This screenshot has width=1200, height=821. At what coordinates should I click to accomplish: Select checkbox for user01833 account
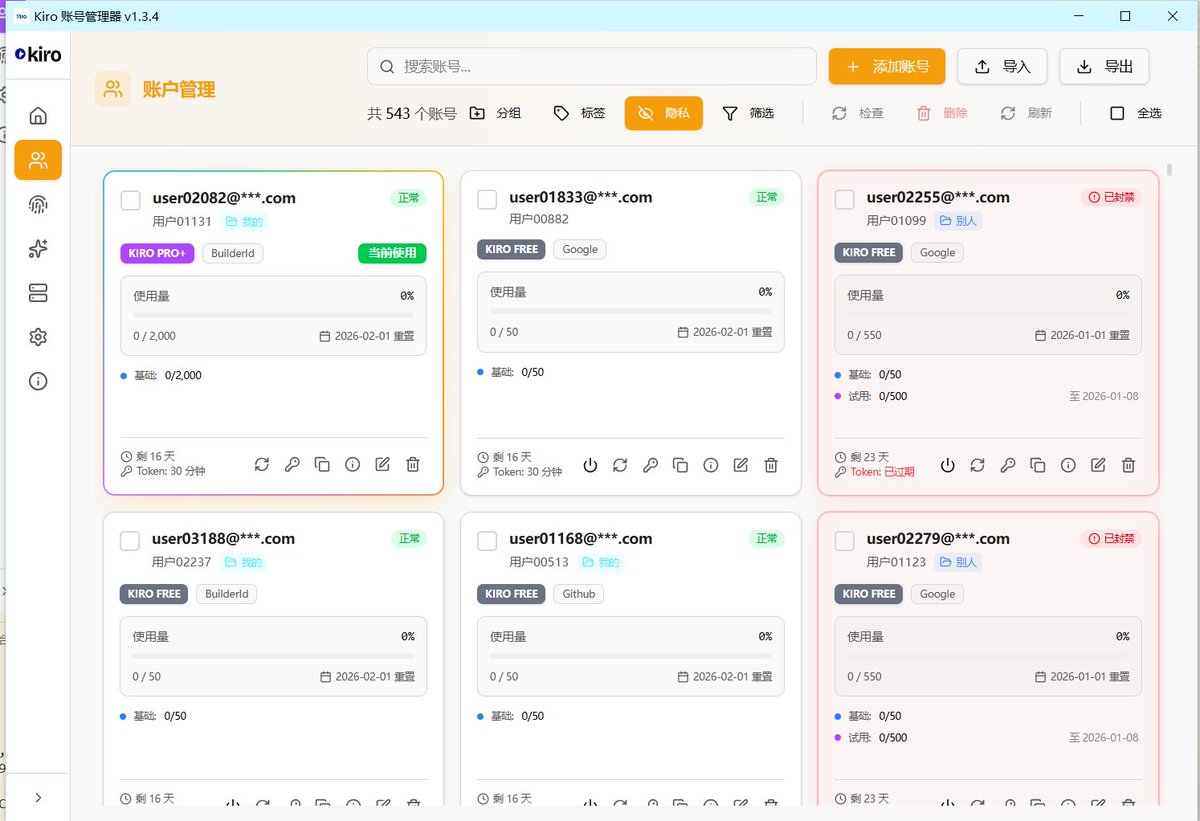(x=487, y=200)
